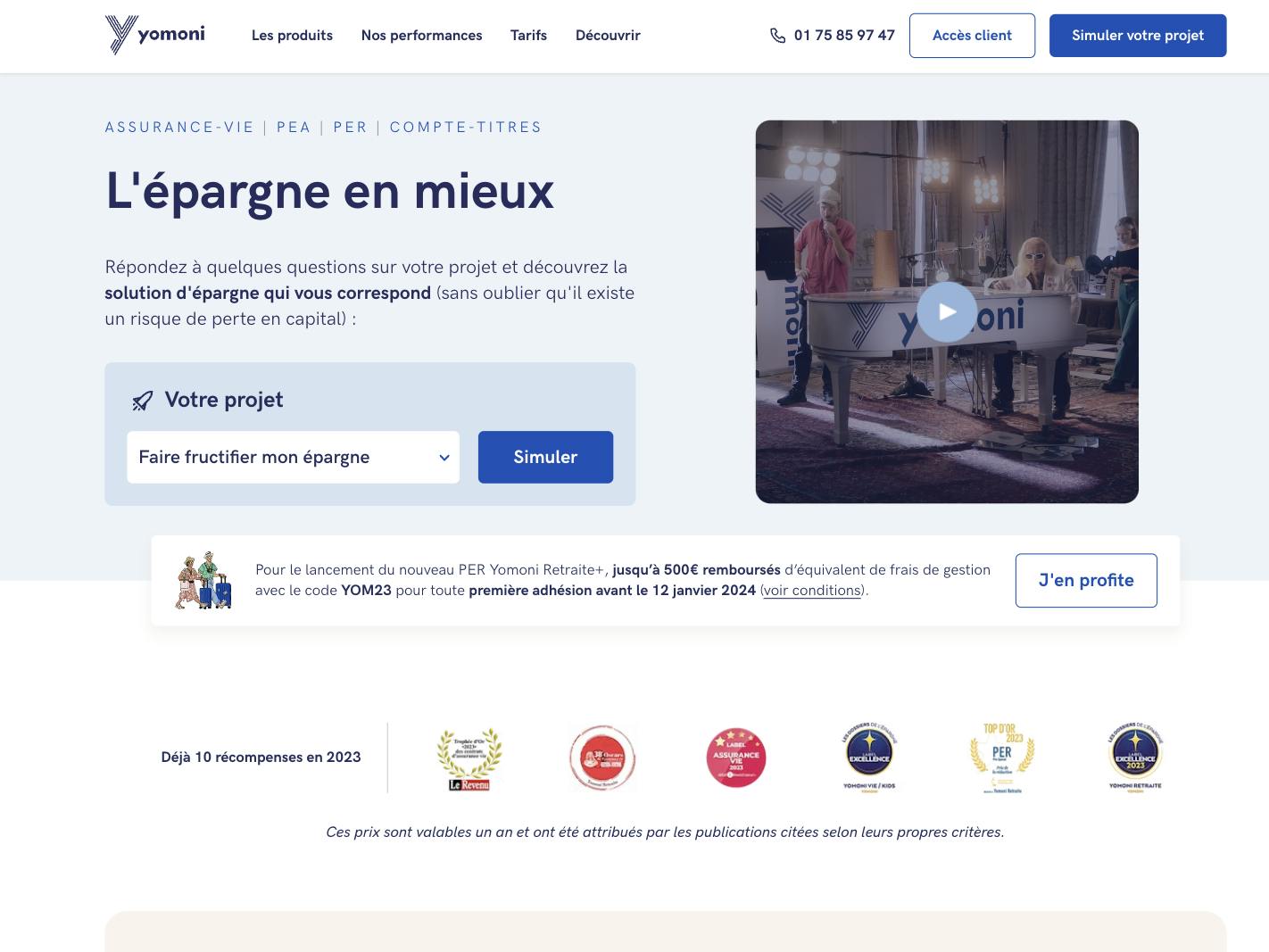Image resolution: width=1269 pixels, height=952 pixels.
Task: Open the Nos performances menu
Action: pyautogui.click(x=421, y=36)
